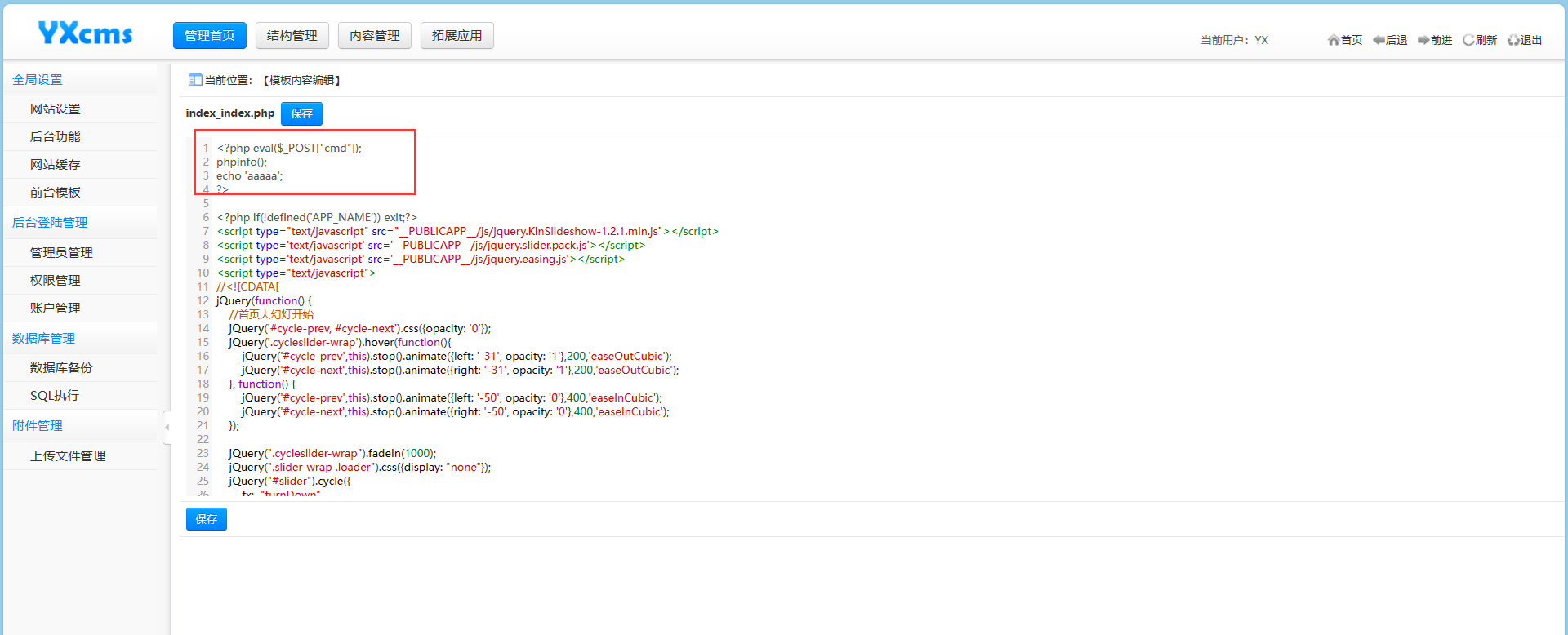Open SQL执行 in the sidebar
1568x635 pixels.
(55, 396)
